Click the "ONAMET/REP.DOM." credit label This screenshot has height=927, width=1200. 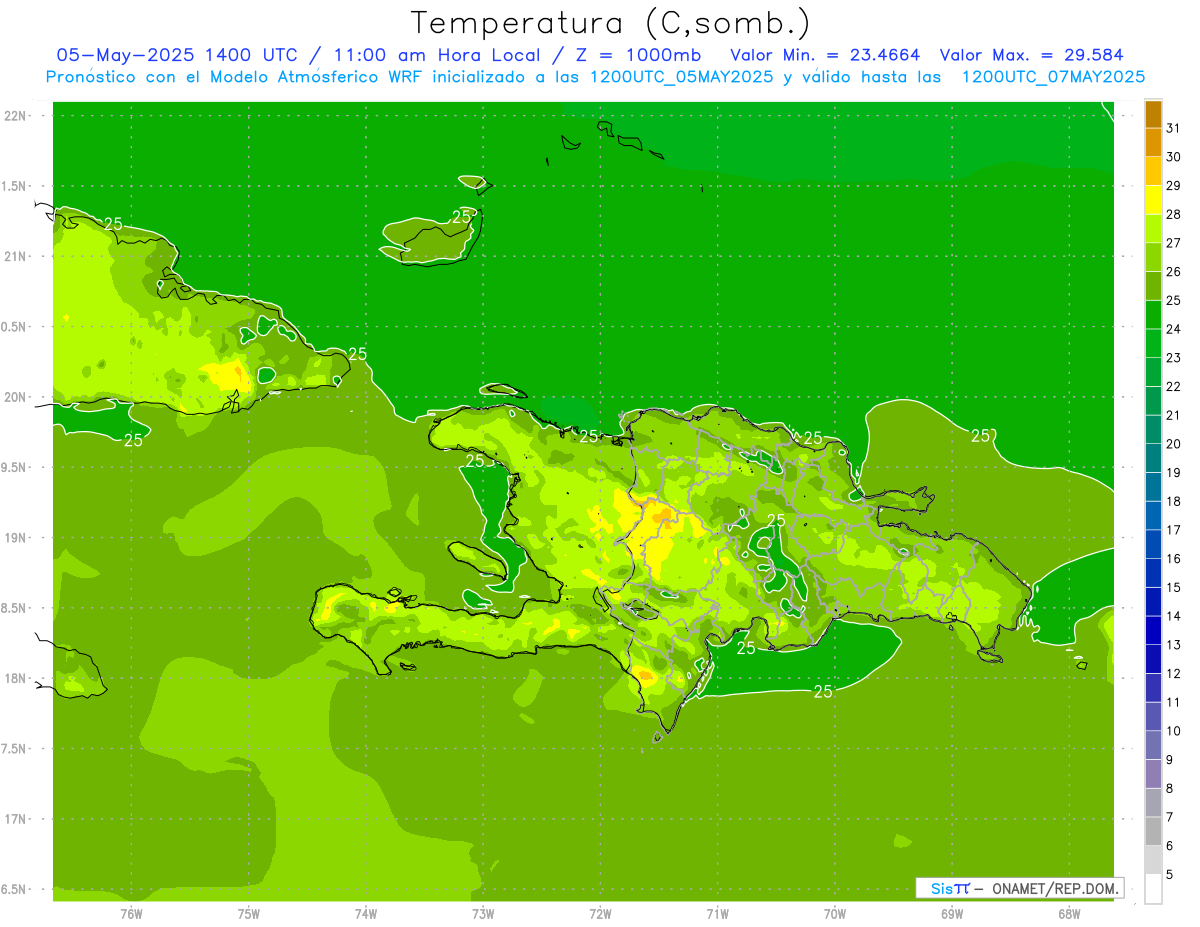tap(1055, 888)
